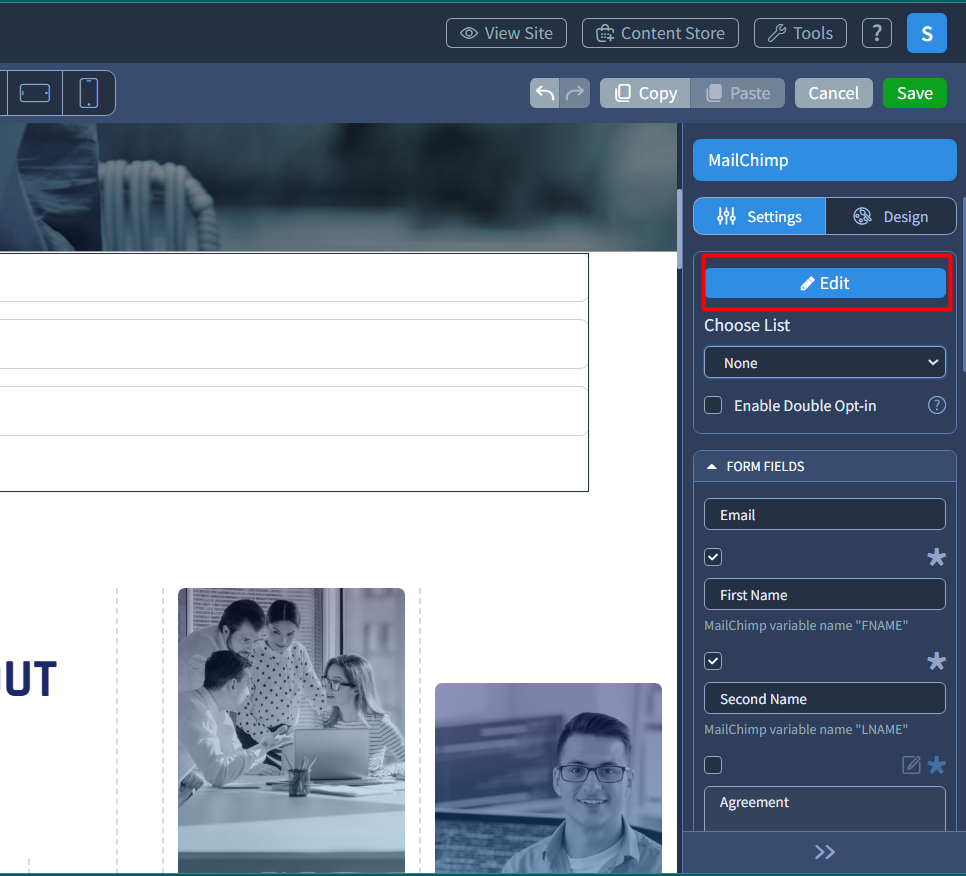Toggle required star for First Name
Image resolution: width=966 pixels, height=876 pixels.
(936, 557)
